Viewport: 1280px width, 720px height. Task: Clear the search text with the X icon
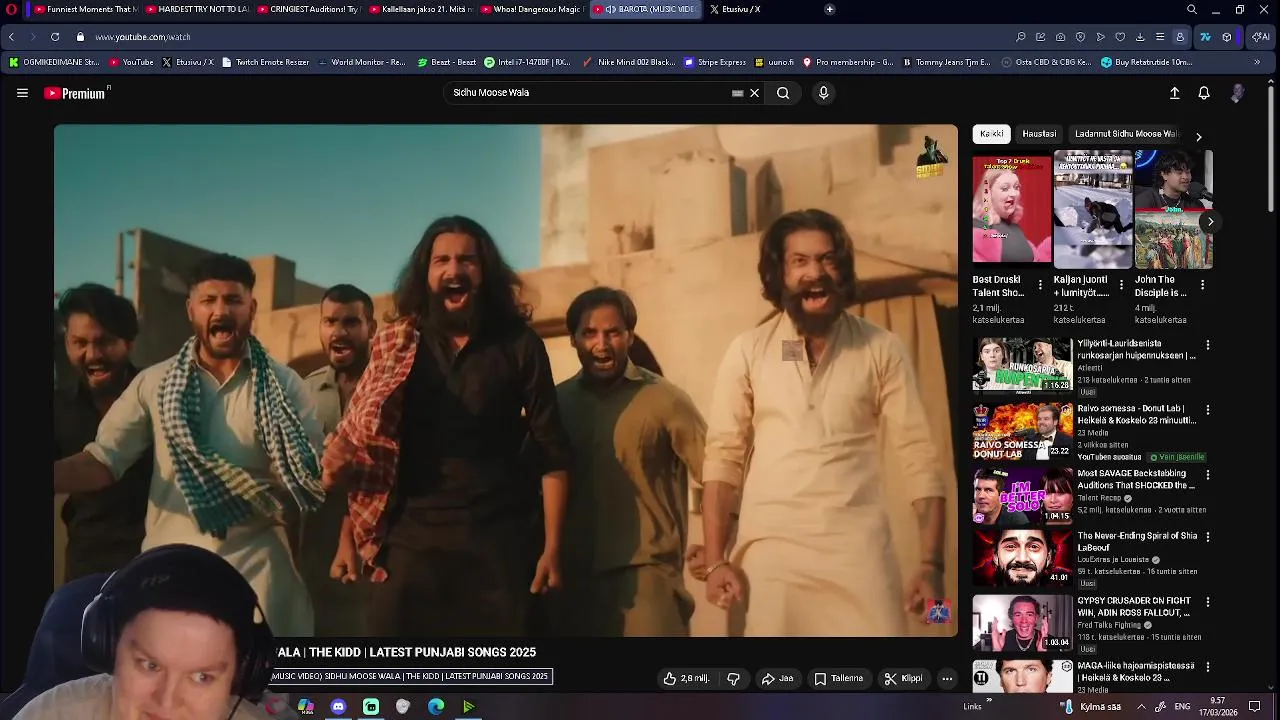(755, 93)
